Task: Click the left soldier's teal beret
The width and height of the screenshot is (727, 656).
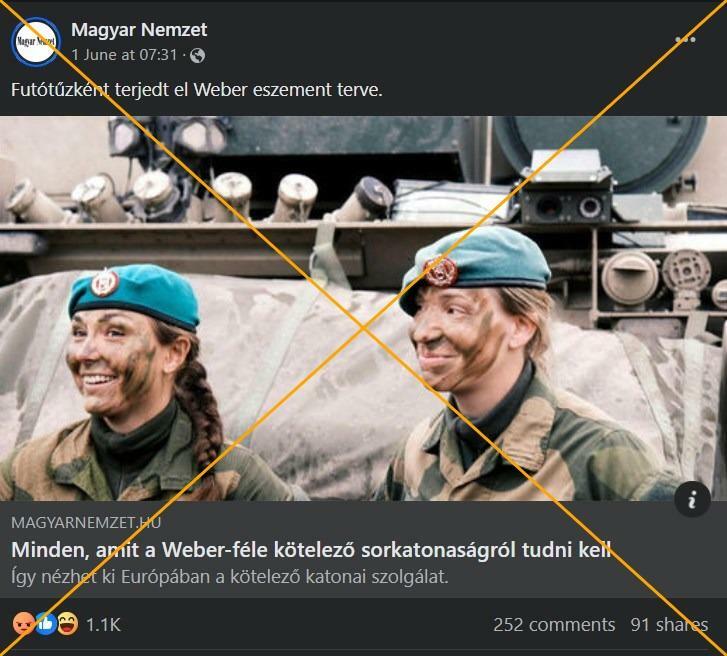Action: [x=134, y=295]
